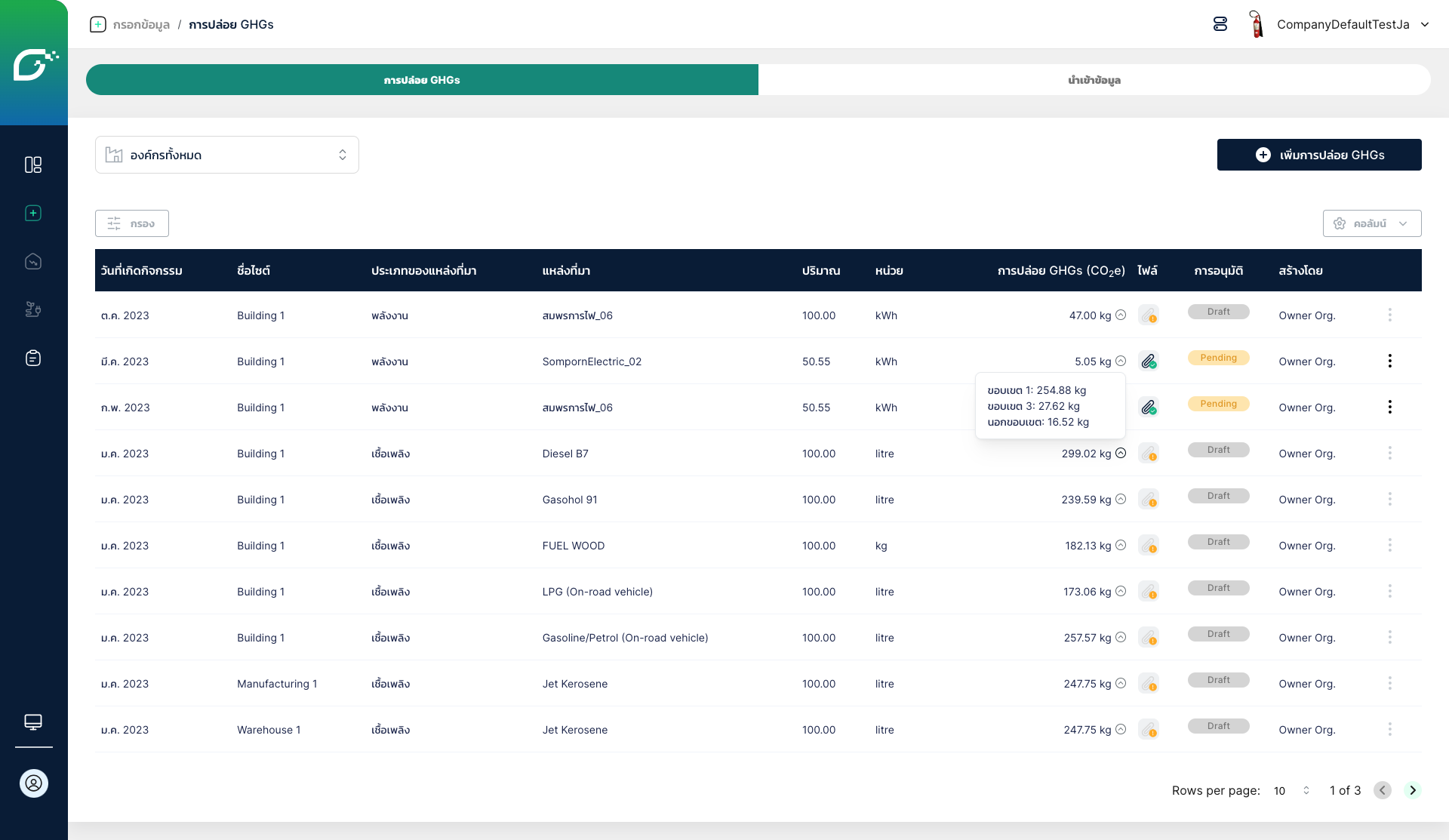Image resolution: width=1449 pixels, height=840 pixels.
Task: Click attachment icon on Diesel B7 row
Action: click(x=1149, y=454)
